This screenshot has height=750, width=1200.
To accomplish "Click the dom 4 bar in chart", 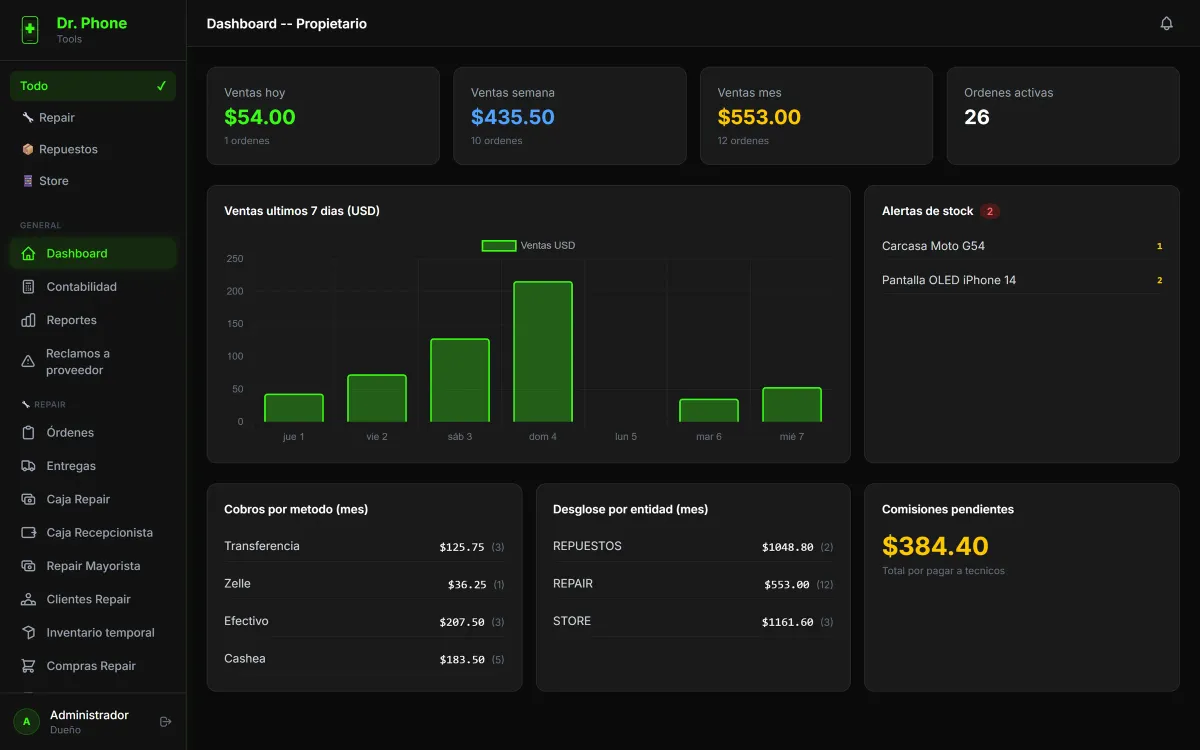I will pos(543,352).
